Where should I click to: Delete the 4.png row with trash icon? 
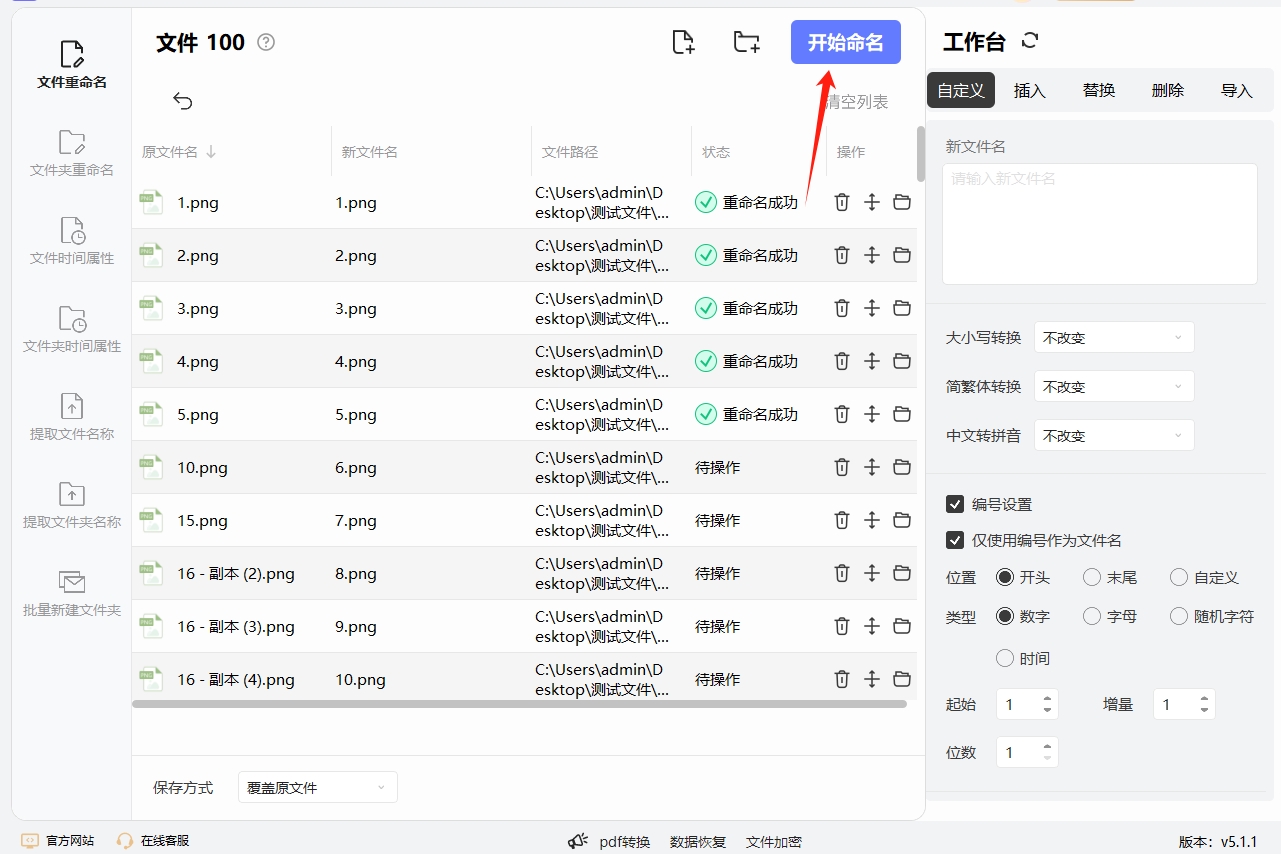coord(842,361)
